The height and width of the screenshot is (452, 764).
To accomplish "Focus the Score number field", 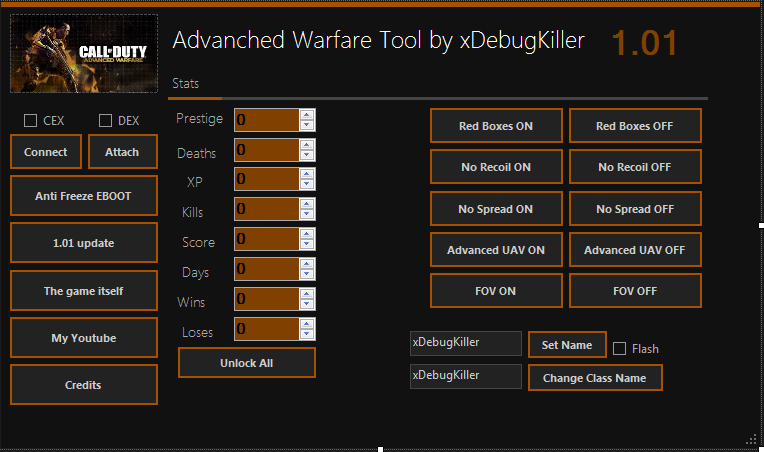I will point(267,239).
